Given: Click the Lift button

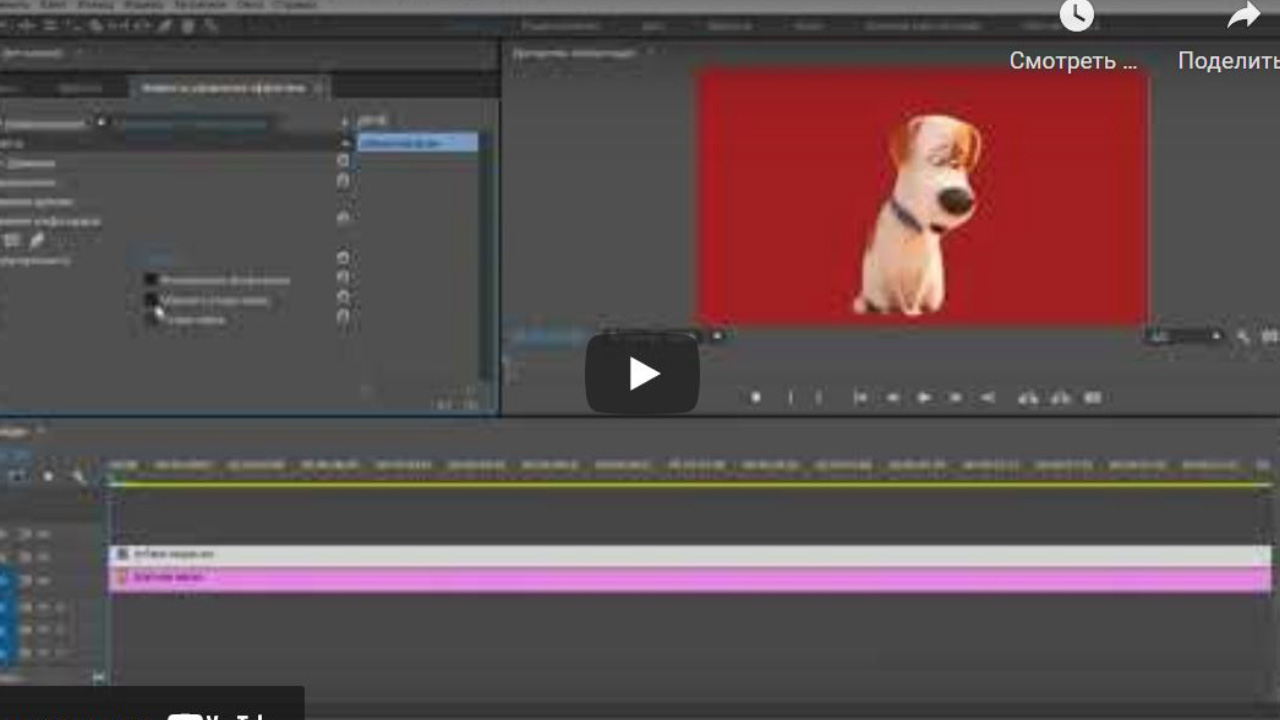Looking at the screenshot, I should coord(1028,398).
